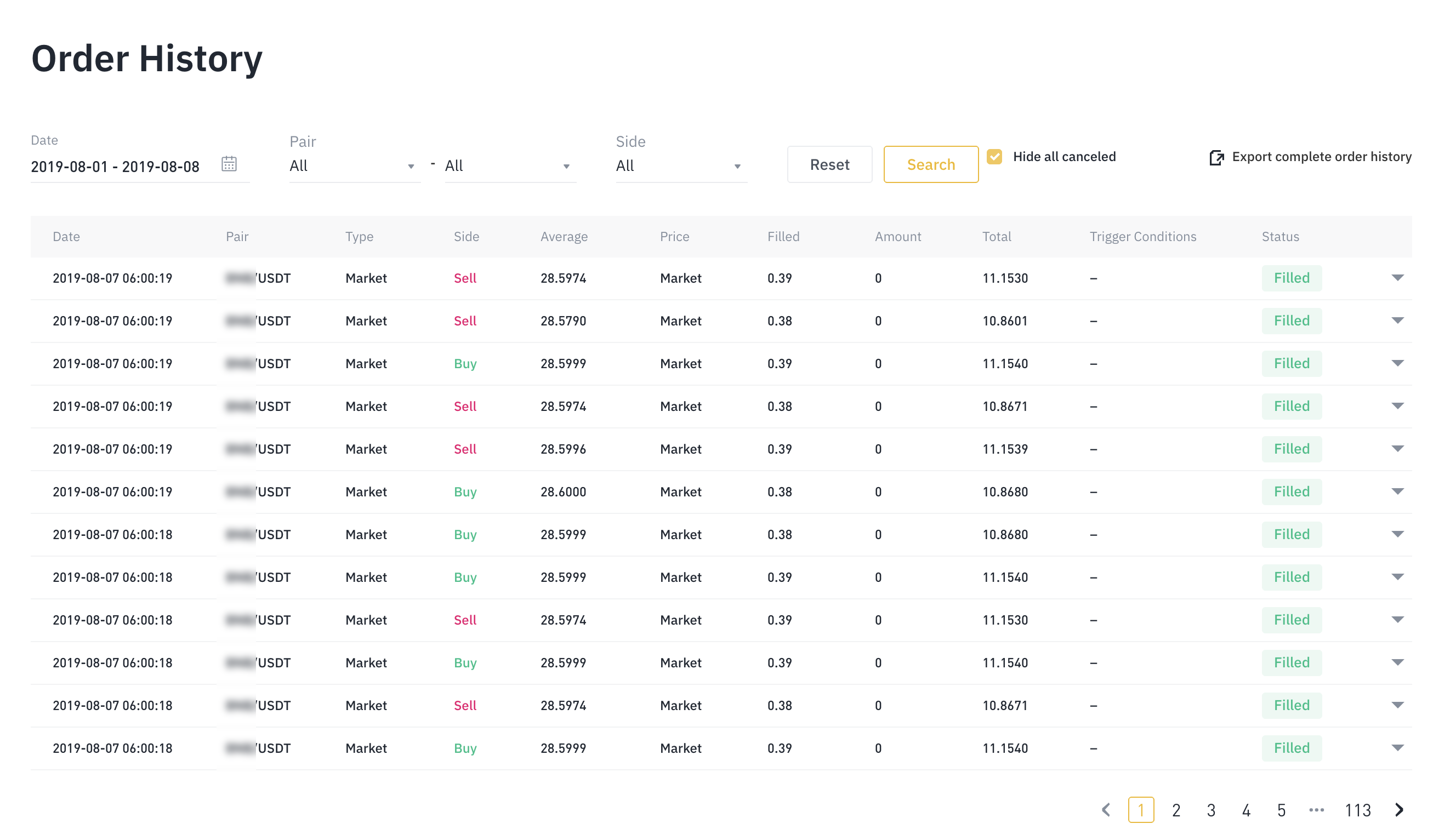Open the Side filter dropdown
Screen dimensions: 1456x835
[681, 165]
